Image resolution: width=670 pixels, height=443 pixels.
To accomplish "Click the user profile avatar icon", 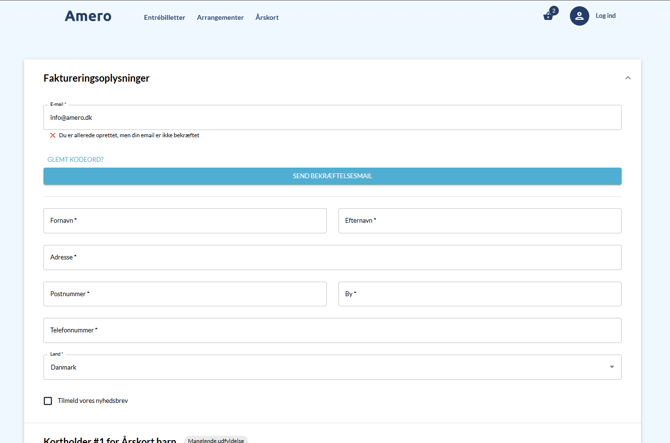I will (579, 16).
